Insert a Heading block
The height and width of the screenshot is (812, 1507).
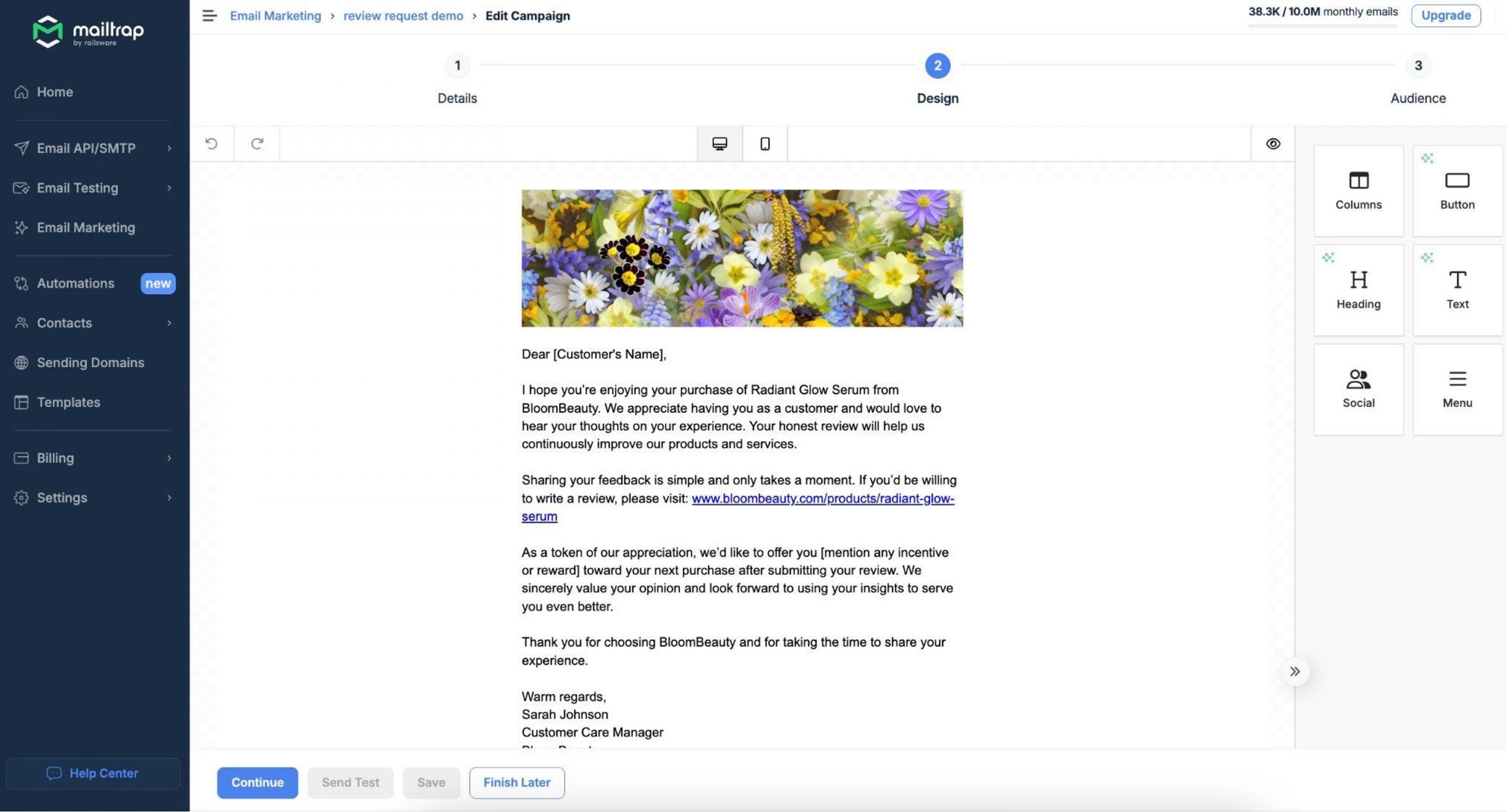point(1358,289)
